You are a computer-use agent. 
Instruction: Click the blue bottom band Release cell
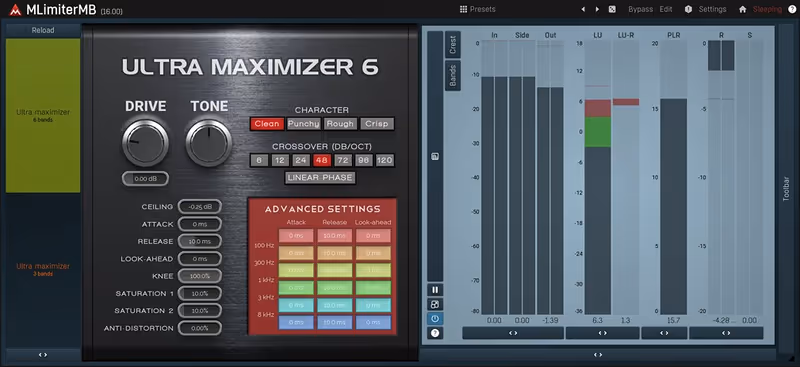pyautogui.click(x=335, y=323)
